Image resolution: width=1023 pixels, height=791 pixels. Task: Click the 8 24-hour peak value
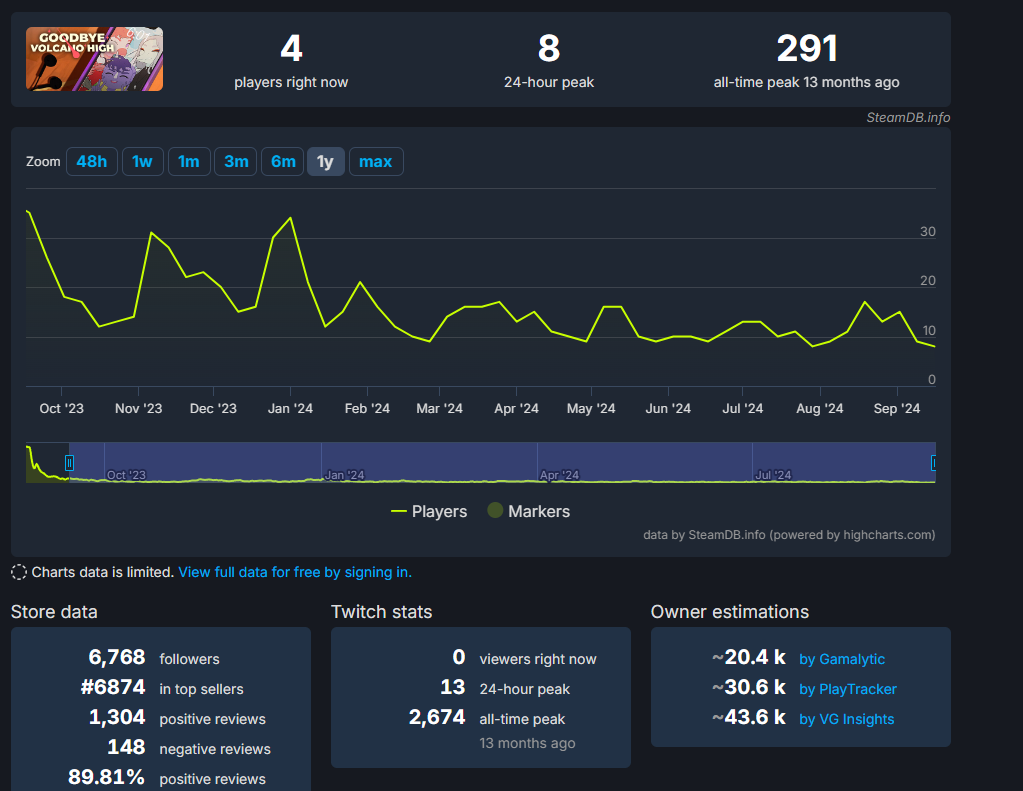point(549,48)
